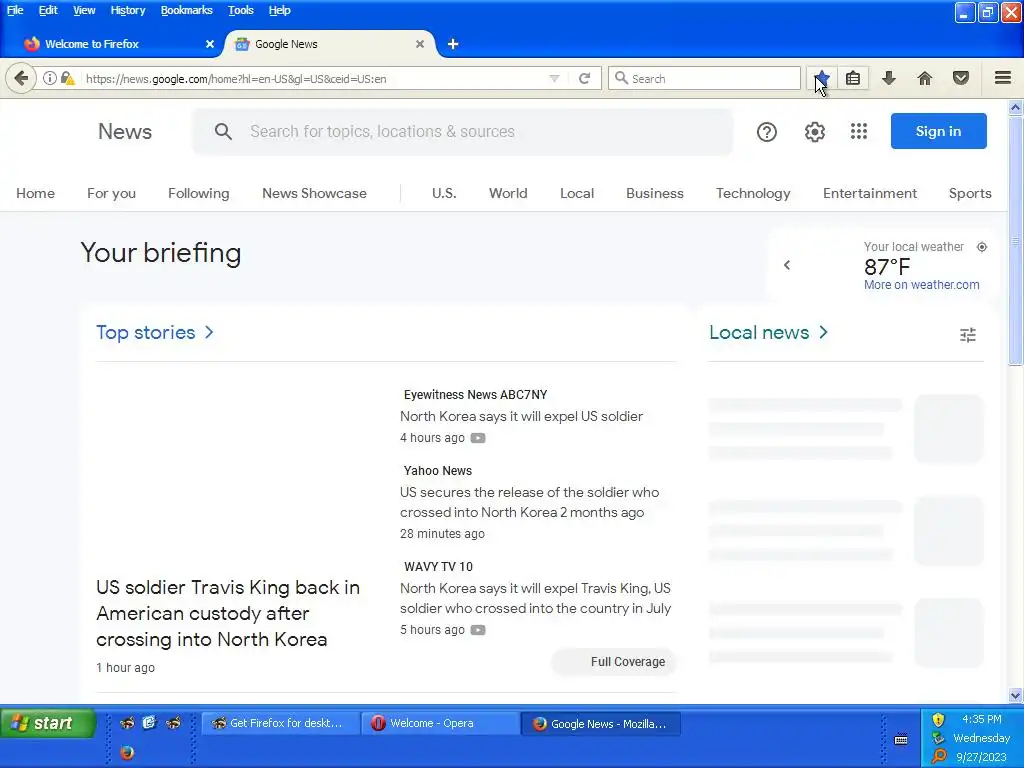Expand the URL bar history dropdown

(554, 78)
